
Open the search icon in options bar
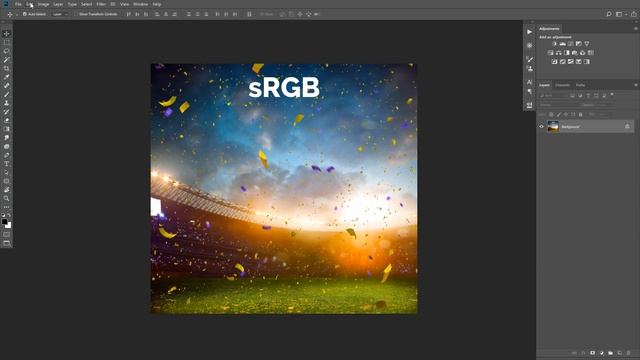pyautogui.click(x=609, y=14)
